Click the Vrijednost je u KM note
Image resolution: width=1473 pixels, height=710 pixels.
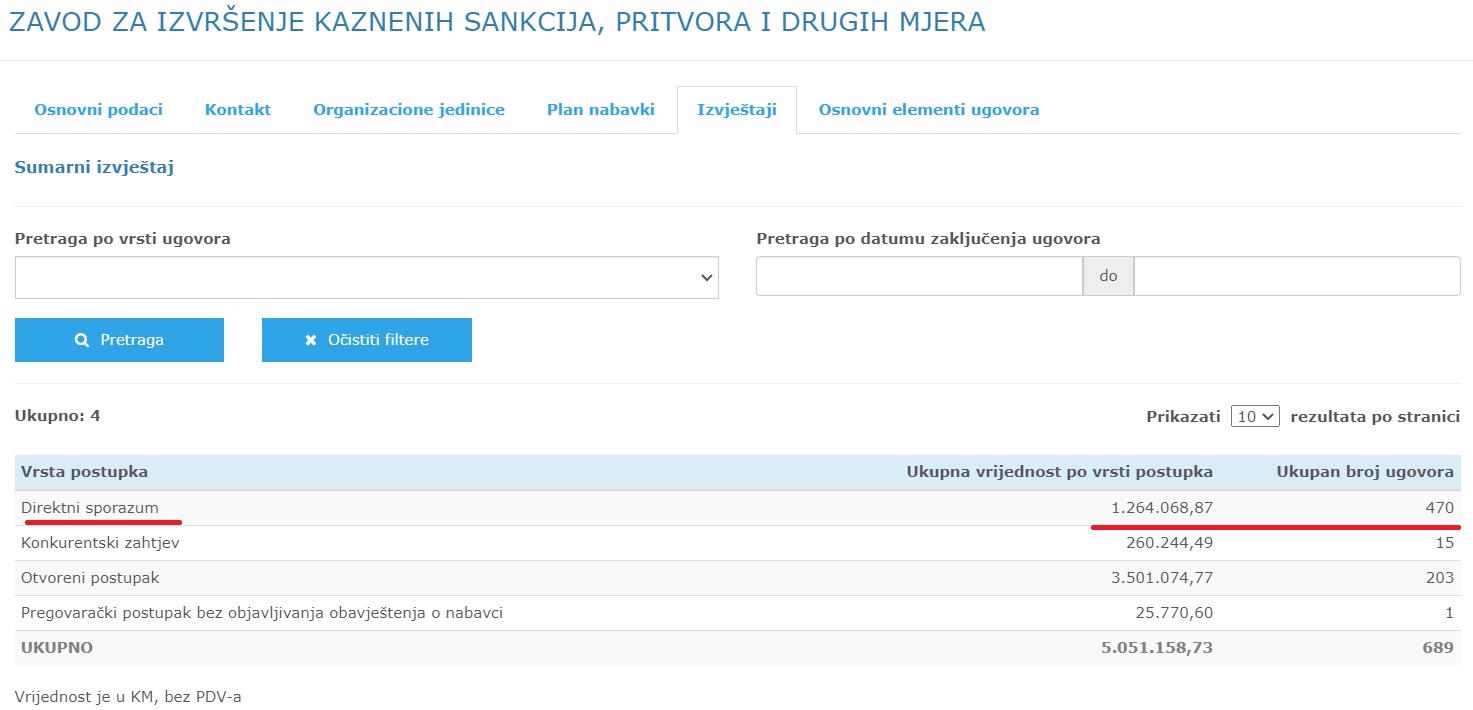(128, 696)
